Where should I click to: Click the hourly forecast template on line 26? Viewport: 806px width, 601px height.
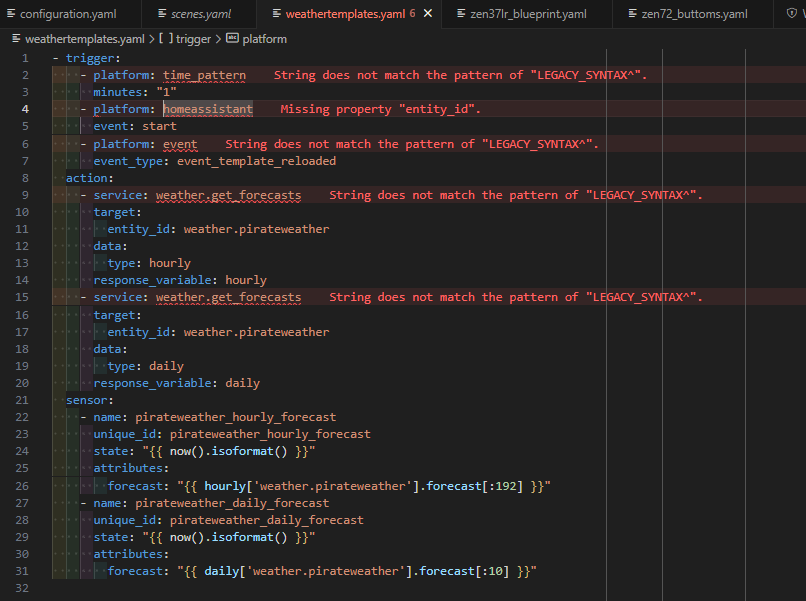(x=364, y=486)
